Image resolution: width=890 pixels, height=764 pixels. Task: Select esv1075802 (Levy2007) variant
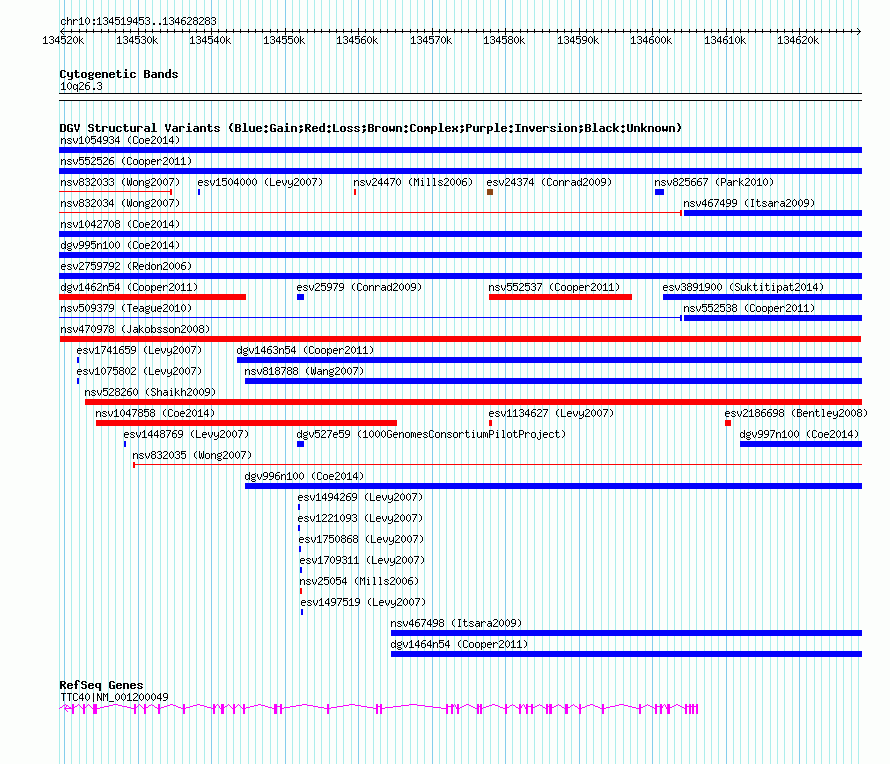pos(139,371)
